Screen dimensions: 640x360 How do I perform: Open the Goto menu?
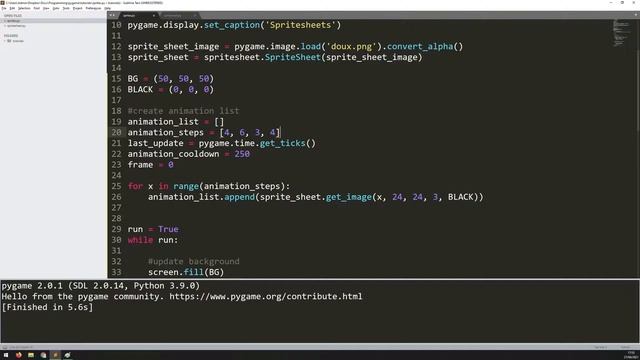56,8
